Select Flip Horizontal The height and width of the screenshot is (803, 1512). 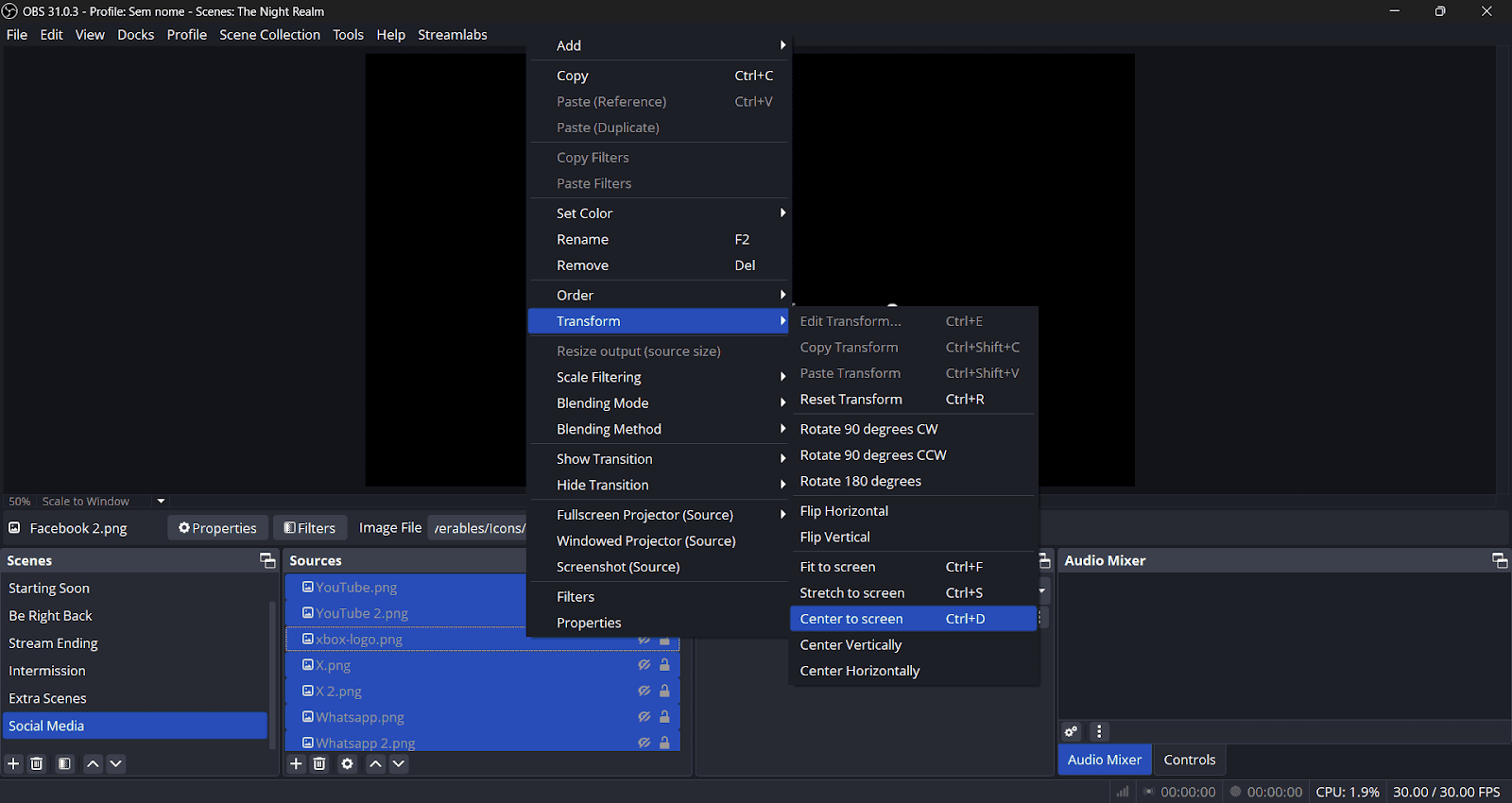click(913, 511)
